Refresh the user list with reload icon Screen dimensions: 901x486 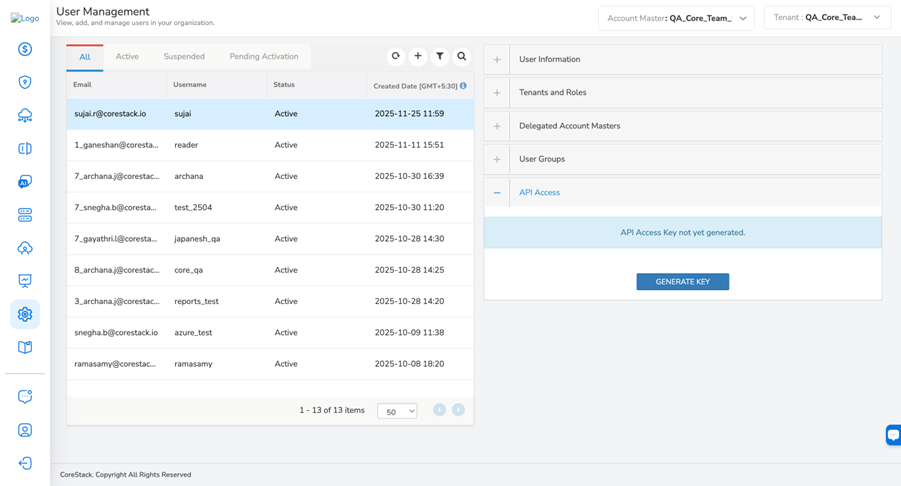pyautogui.click(x=395, y=56)
